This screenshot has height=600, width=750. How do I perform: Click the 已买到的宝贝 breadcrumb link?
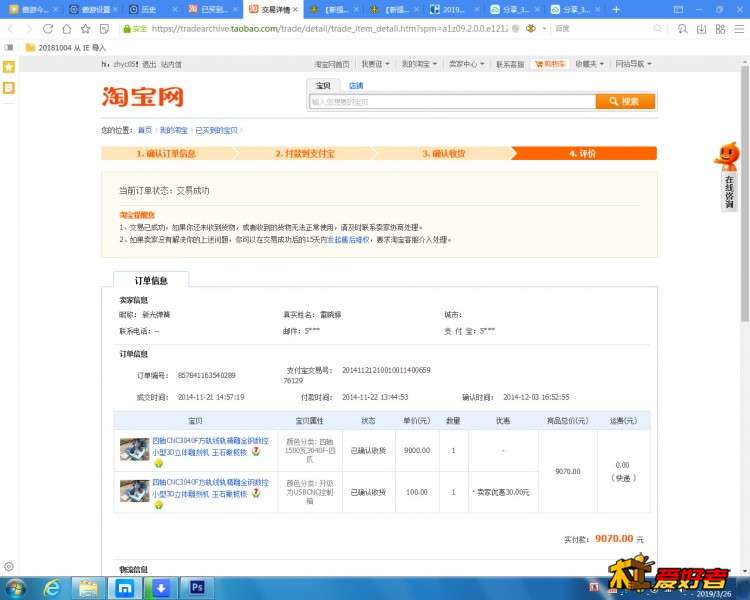point(216,130)
